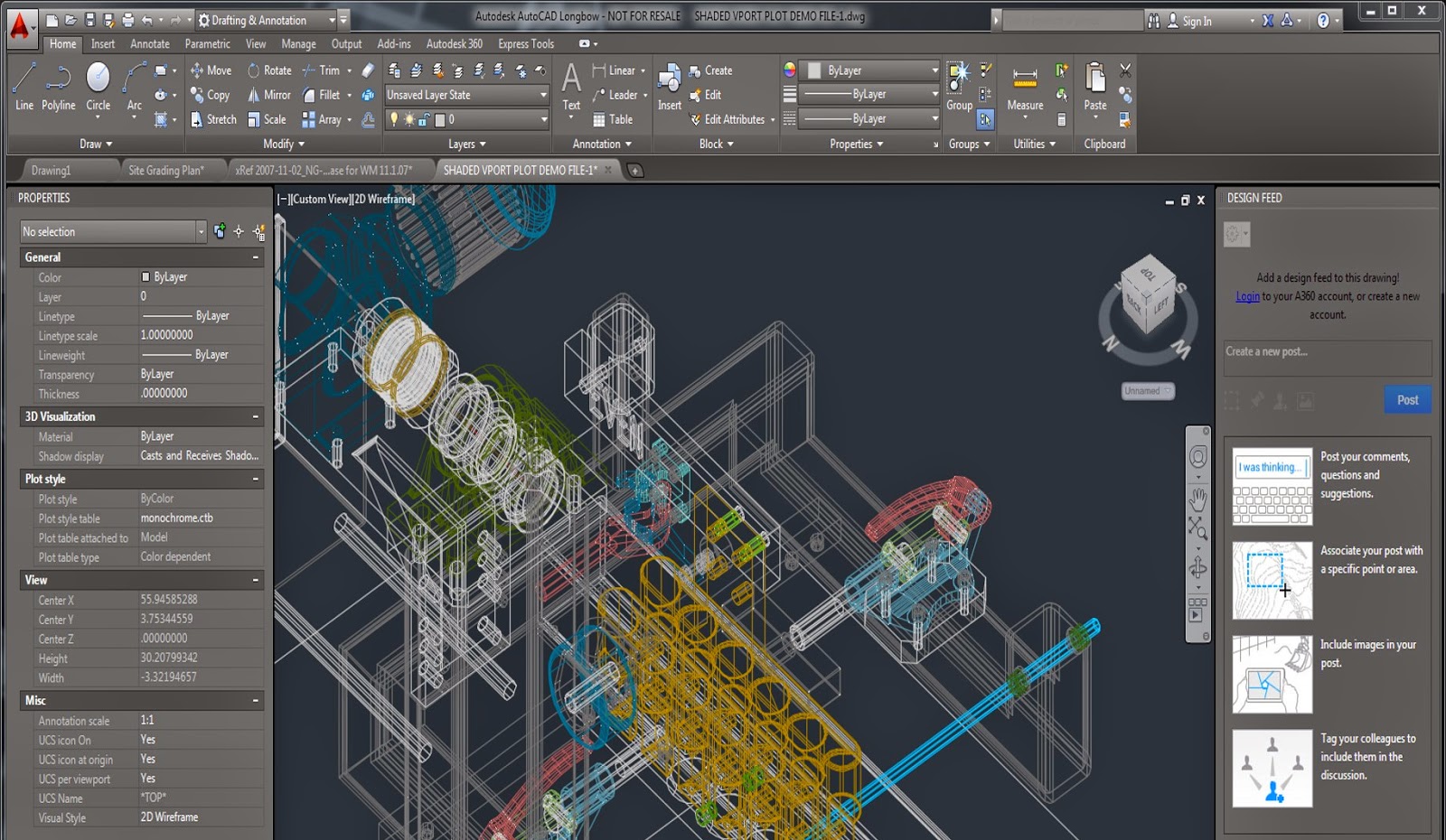Viewport: 1446px width, 840px height.
Task: Expand the Draw panel
Action: point(96,144)
